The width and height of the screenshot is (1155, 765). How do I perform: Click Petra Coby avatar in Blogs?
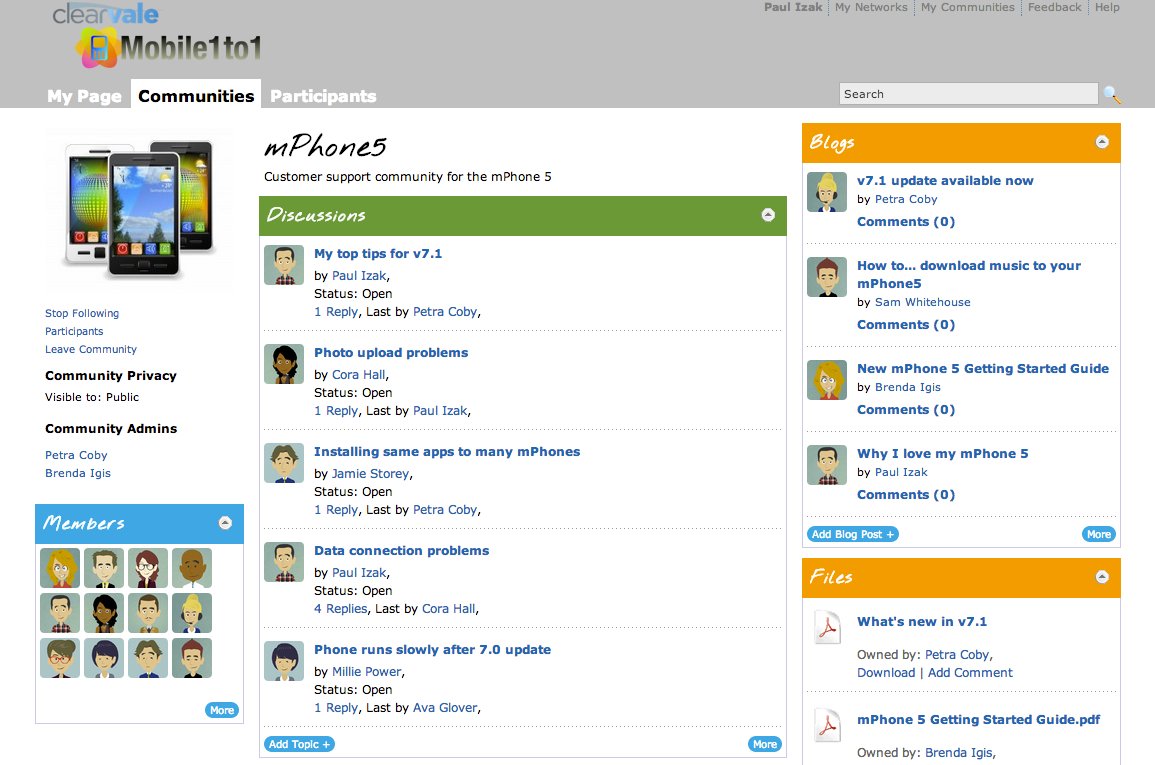pyautogui.click(x=826, y=192)
